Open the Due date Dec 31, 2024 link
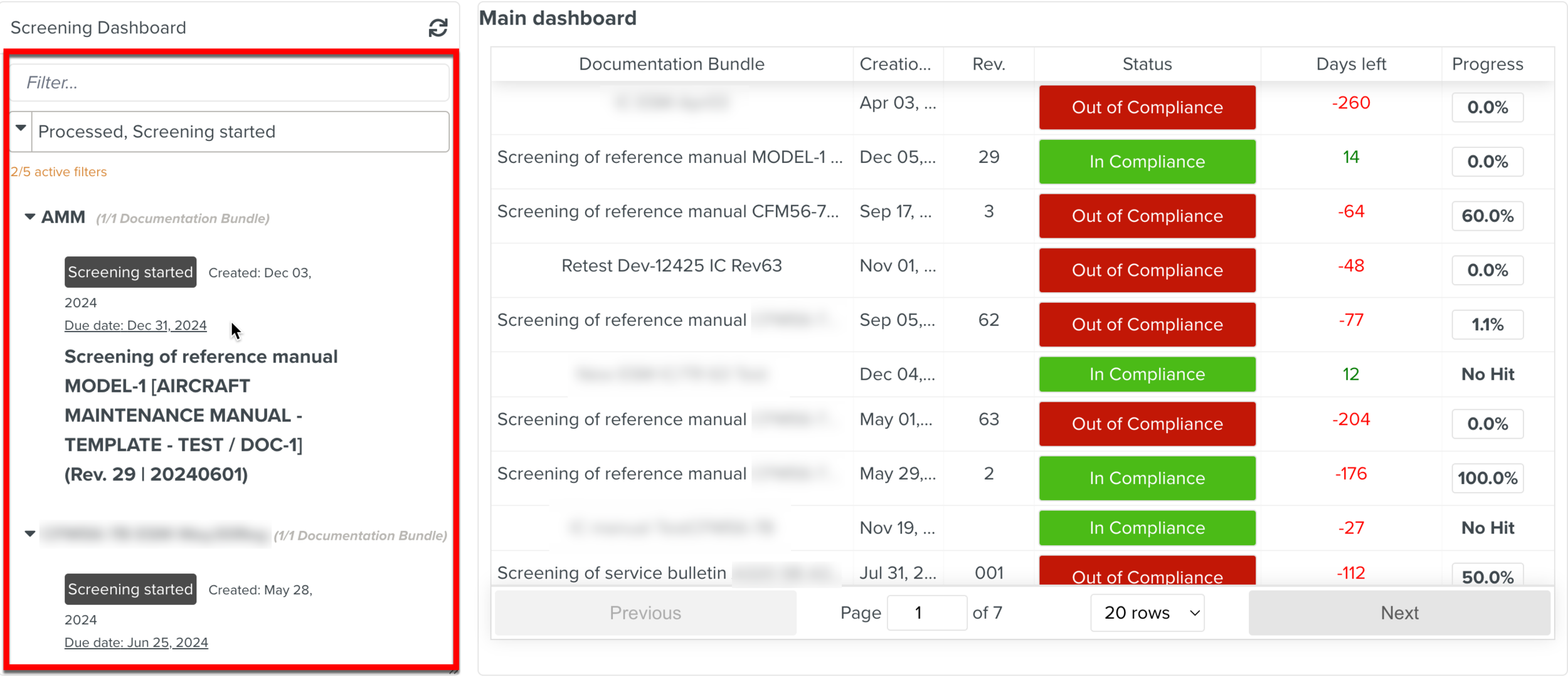The width and height of the screenshot is (1568, 677). click(135, 325)
